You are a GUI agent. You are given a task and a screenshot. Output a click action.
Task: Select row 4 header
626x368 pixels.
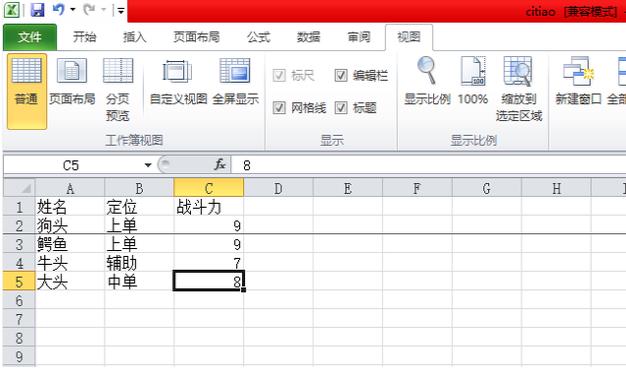point(19,263)
